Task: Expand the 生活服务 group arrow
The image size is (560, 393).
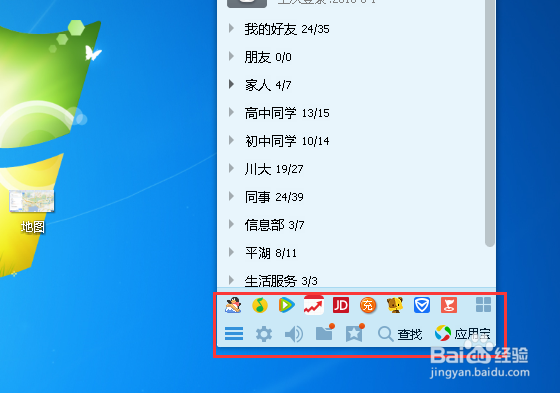Action: tap(231, 280)
